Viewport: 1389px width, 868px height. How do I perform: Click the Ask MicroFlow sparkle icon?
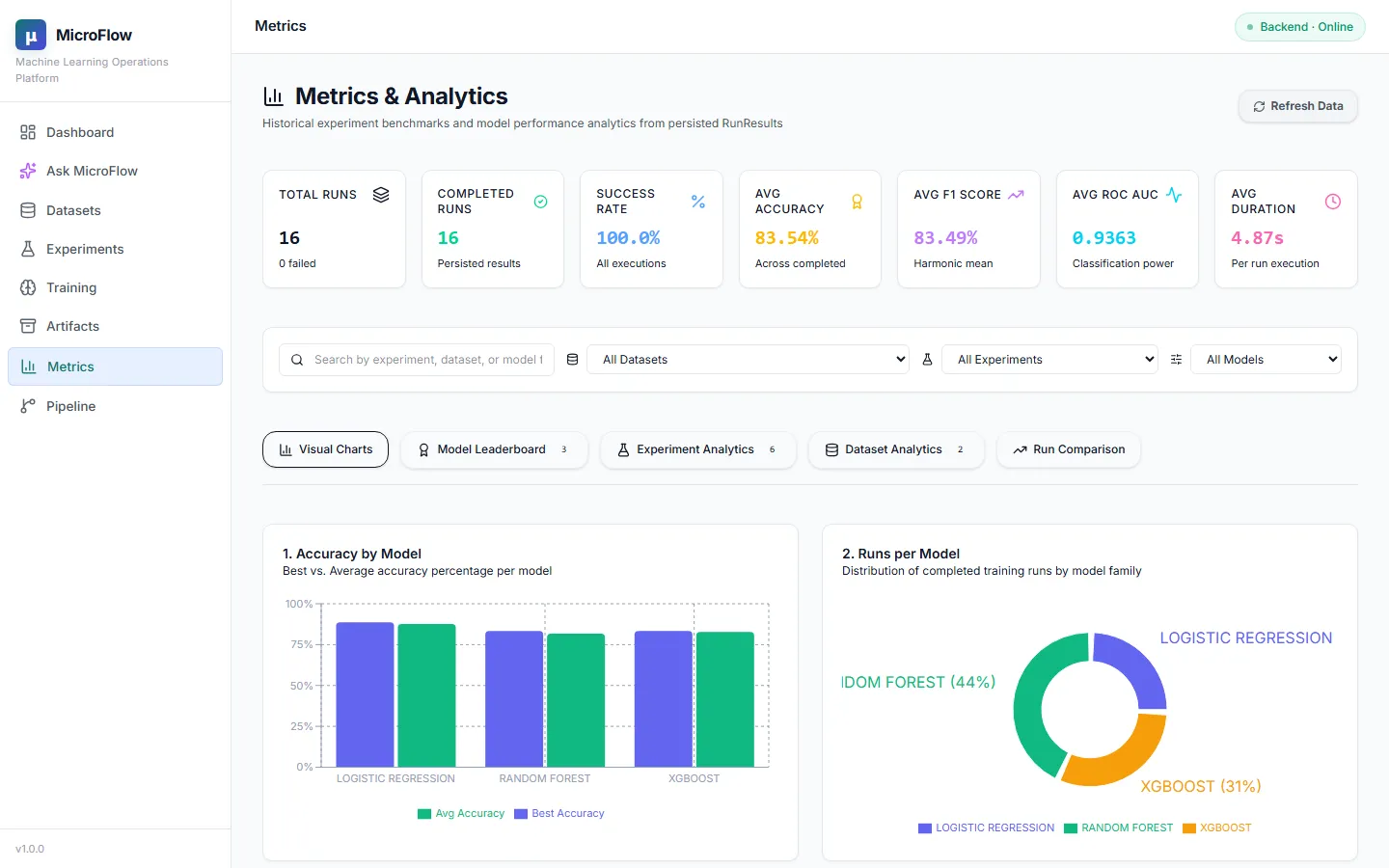coord(28,171)
